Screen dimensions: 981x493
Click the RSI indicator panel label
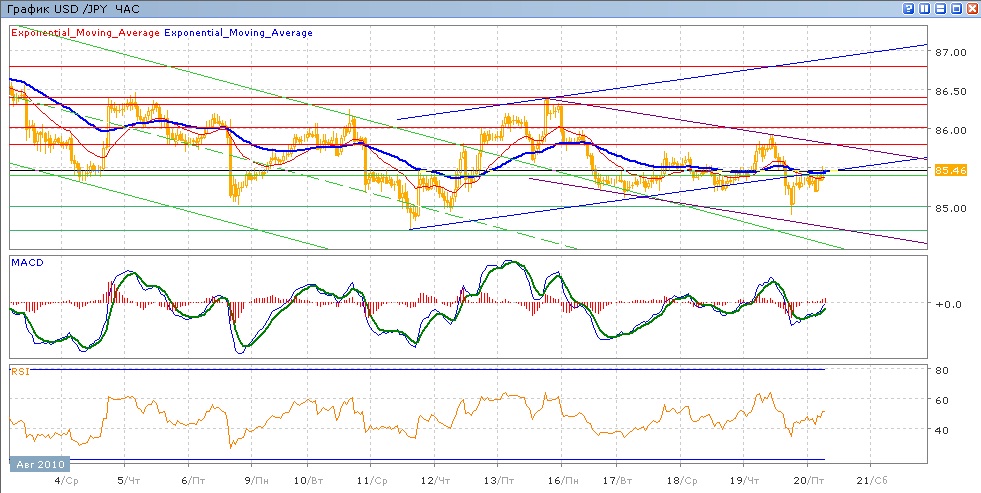(19, 371)
